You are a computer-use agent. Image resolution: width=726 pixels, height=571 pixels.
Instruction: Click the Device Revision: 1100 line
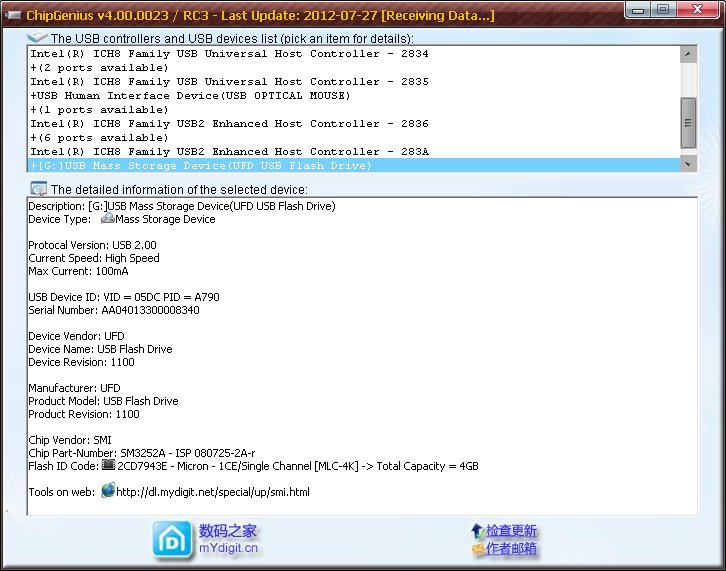[x=81, y=362]
